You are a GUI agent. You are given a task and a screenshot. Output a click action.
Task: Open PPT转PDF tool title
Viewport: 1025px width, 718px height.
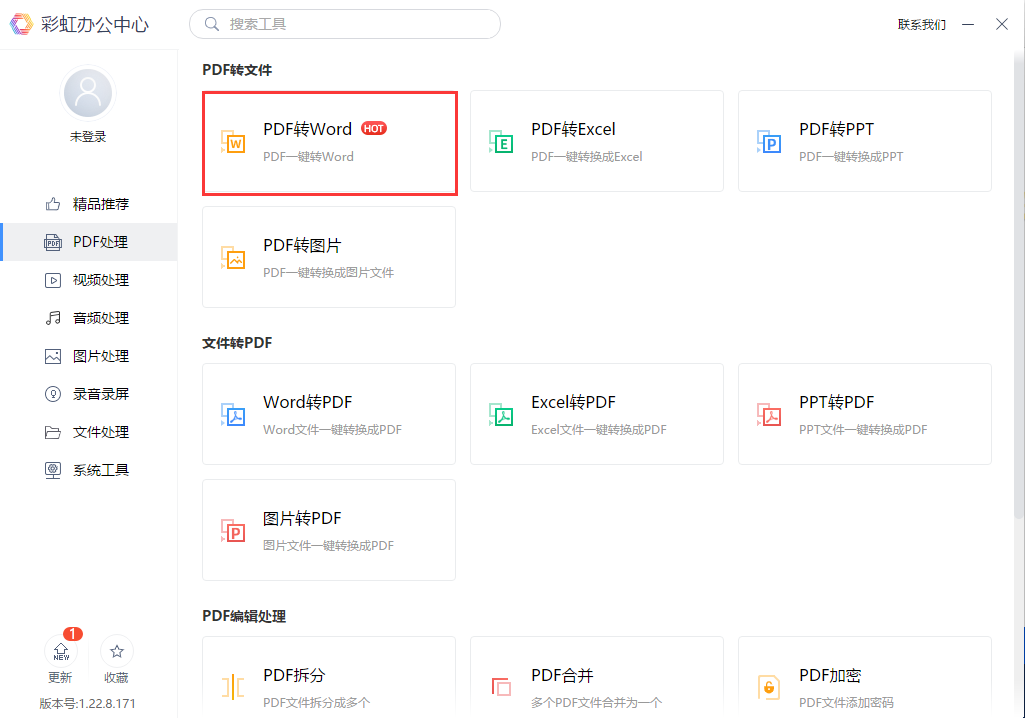[x=836, y=402]
